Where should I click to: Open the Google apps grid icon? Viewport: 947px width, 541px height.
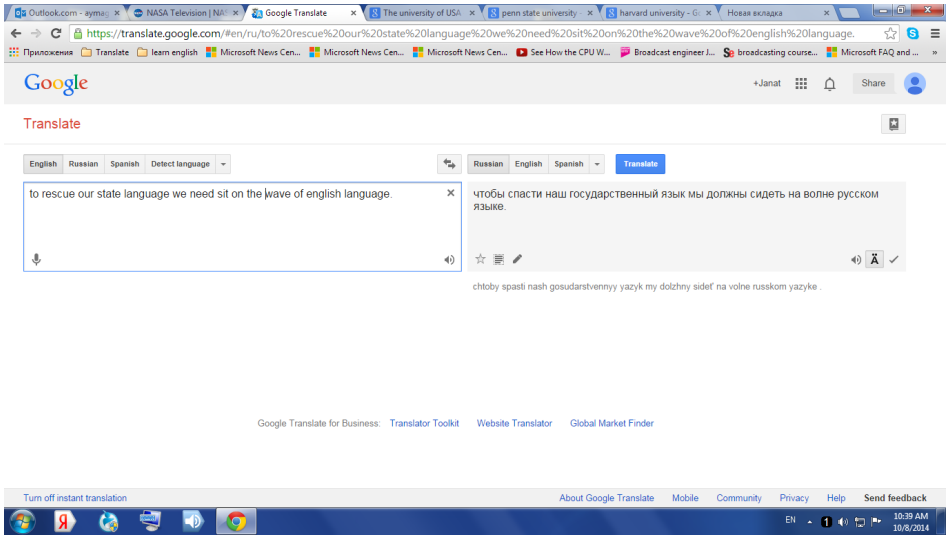pyautogui.click(x=801, y=83)
